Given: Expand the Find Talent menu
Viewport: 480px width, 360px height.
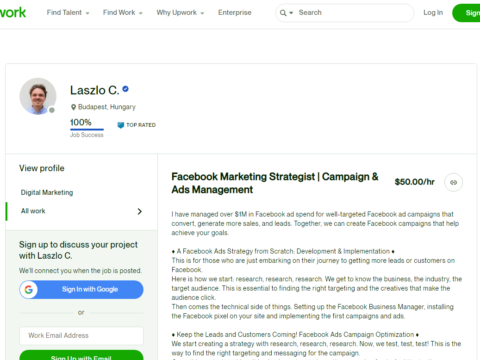Looking at the screenshot, I should pyautogui.click(x=68, y=13).
